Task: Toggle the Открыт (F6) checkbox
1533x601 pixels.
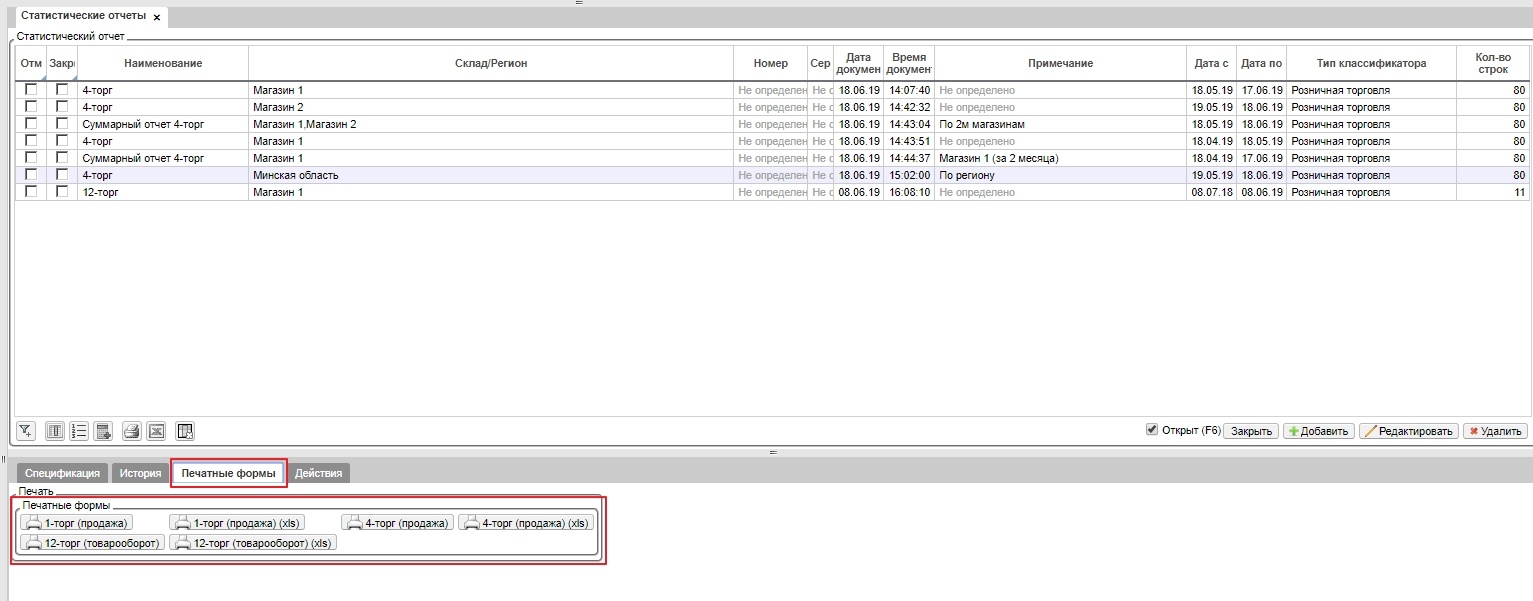Action: click(1152, 430)
